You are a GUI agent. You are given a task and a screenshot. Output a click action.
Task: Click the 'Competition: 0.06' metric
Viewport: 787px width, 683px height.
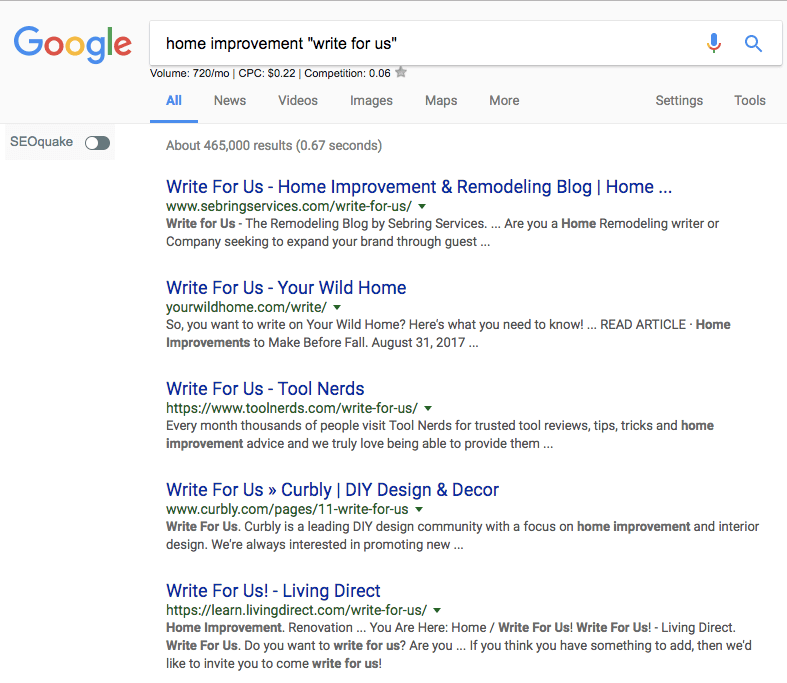pyautogui.click(x=347, y=73)
